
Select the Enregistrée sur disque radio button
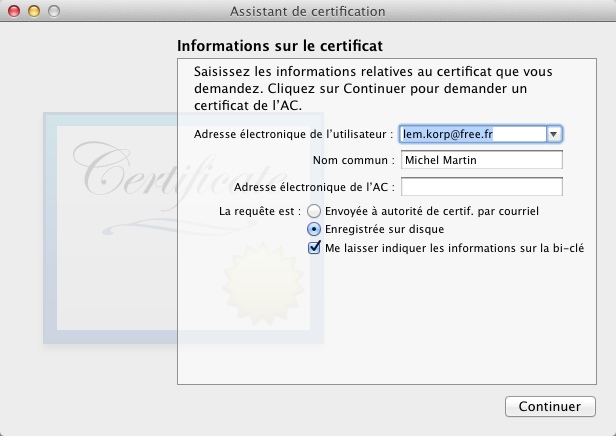(x=314, y=229)
